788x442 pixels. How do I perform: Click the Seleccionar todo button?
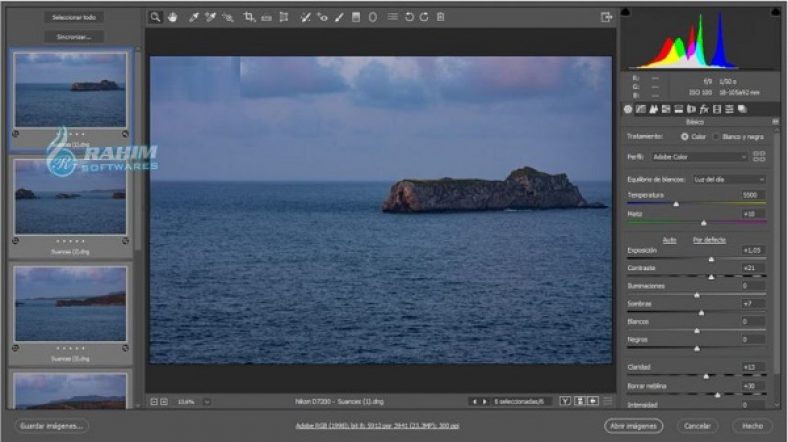pos(74,17)
